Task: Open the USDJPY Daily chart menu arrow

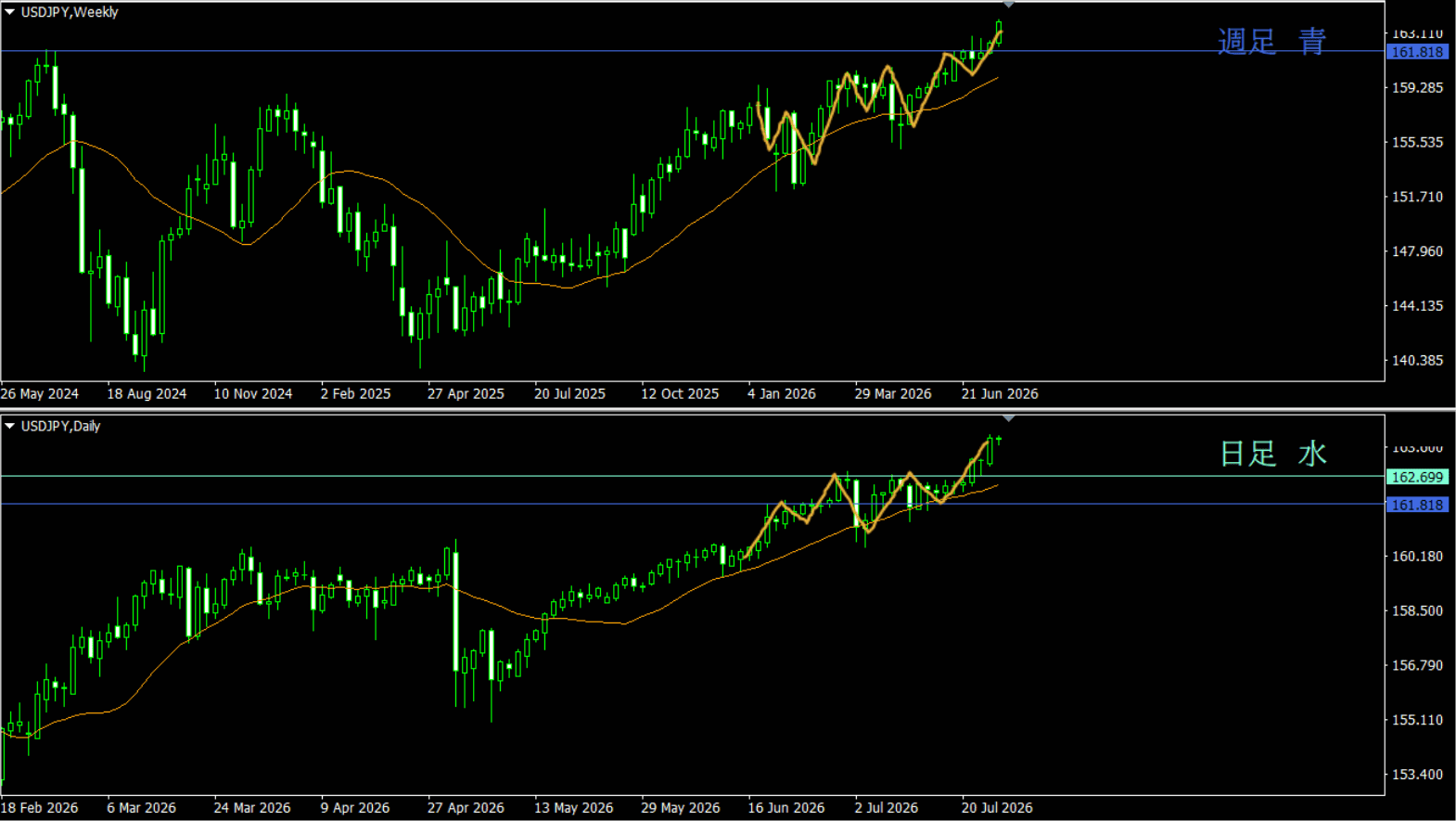Action: (9, 426)
